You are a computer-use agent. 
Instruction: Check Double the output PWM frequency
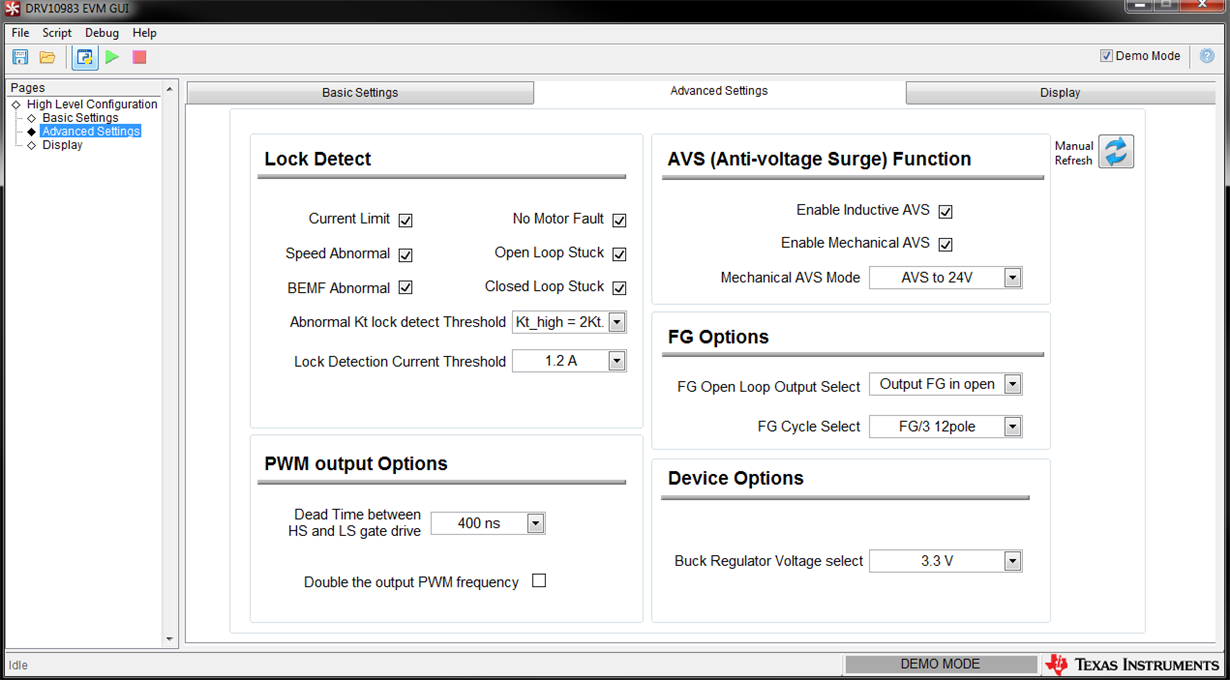click(x=539, y=581)
